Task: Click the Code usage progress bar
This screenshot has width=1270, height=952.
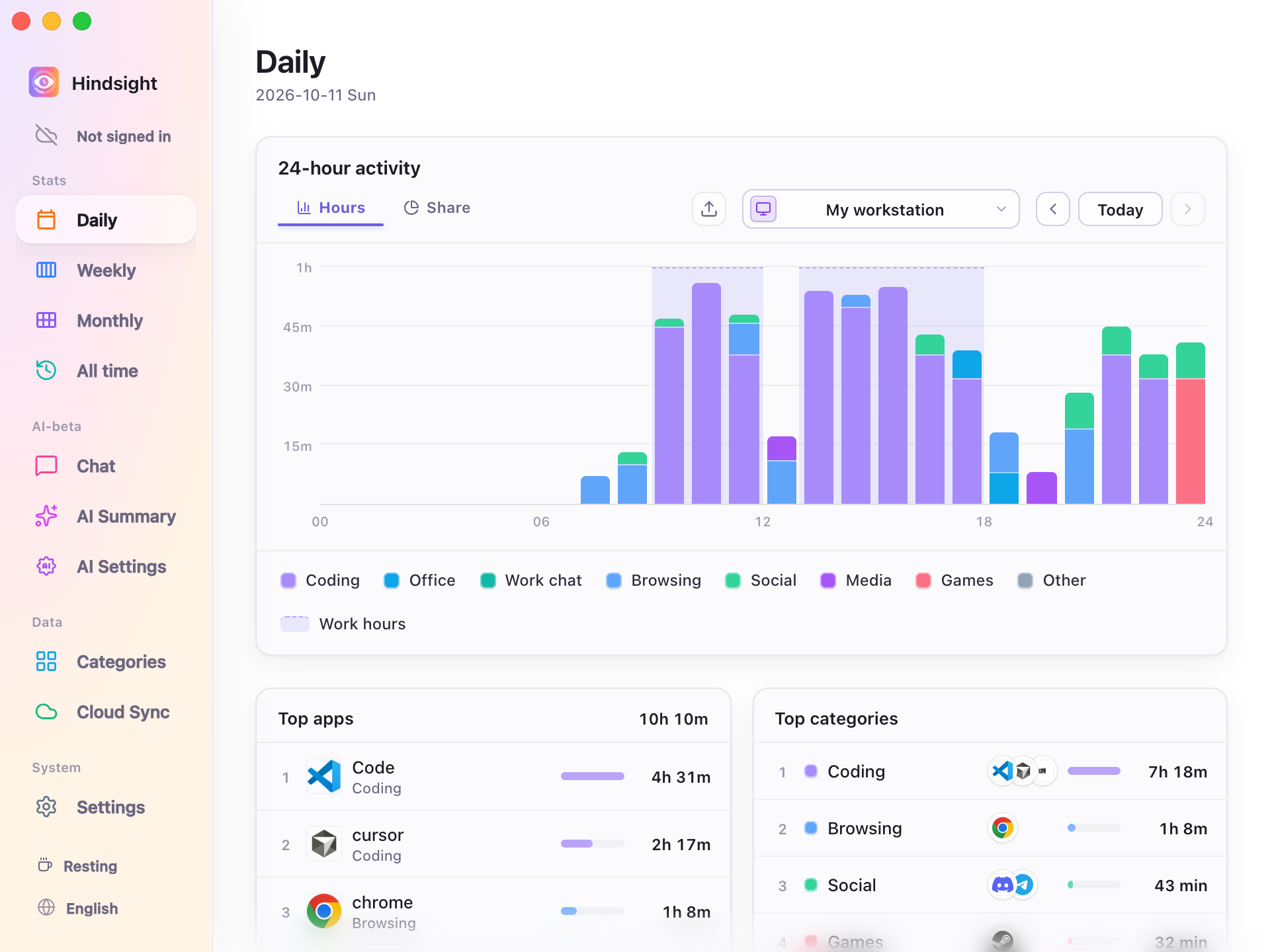Action: click(593, 776)
